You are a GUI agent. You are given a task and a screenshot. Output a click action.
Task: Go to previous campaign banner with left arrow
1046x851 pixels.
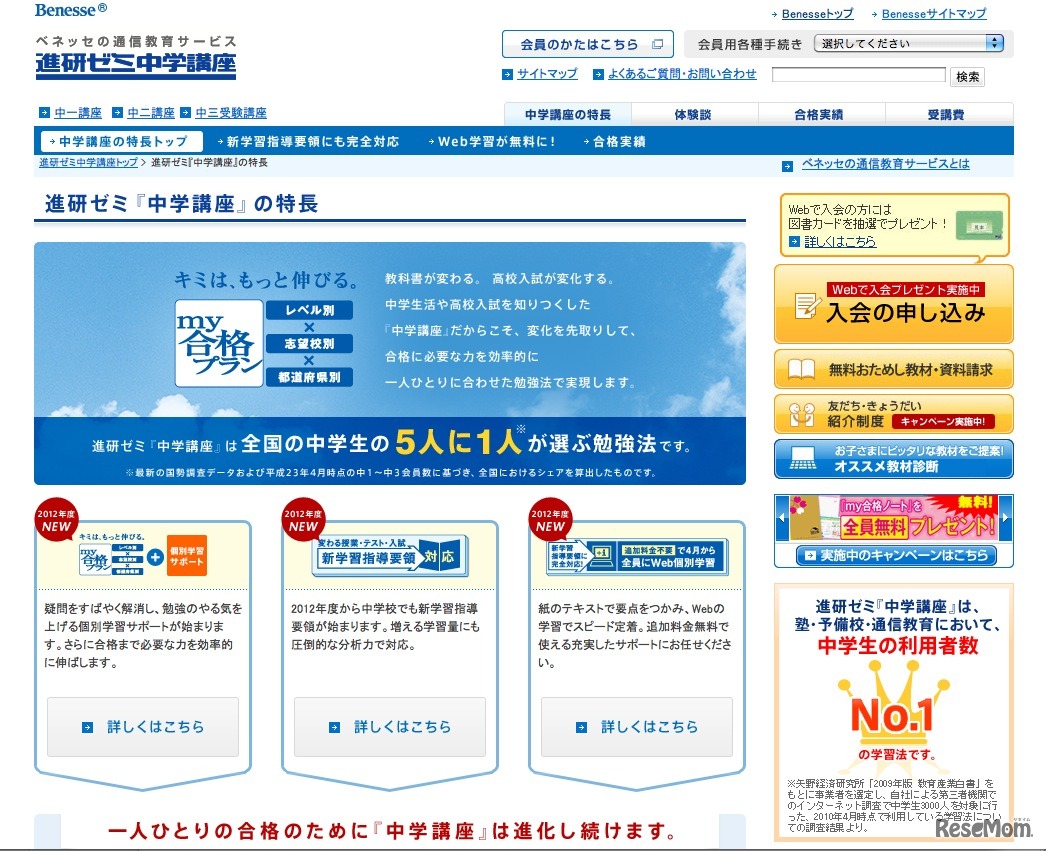[x=782, y=518]
